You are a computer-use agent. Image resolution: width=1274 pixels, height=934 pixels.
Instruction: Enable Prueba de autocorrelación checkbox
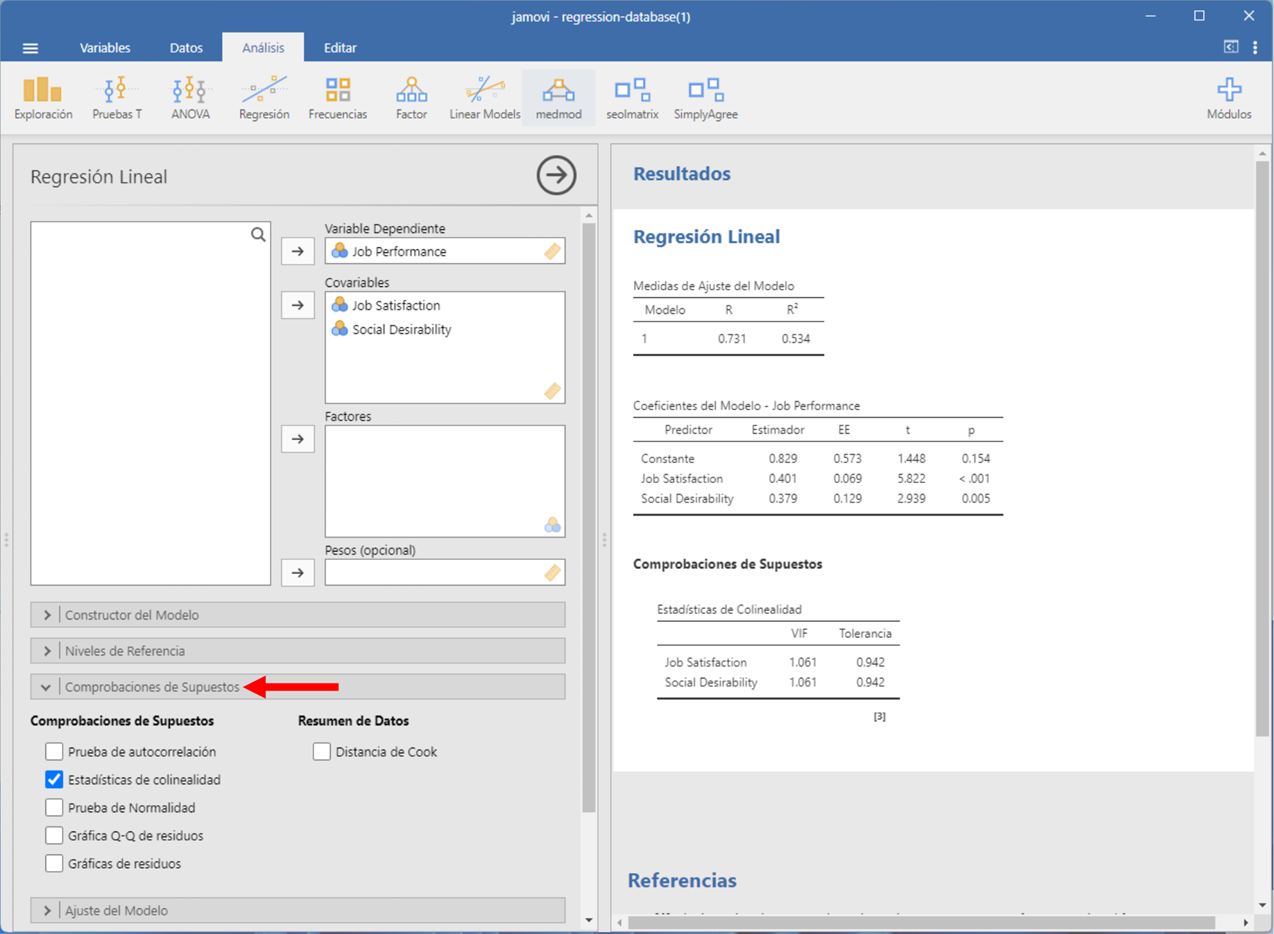[54, 752]
